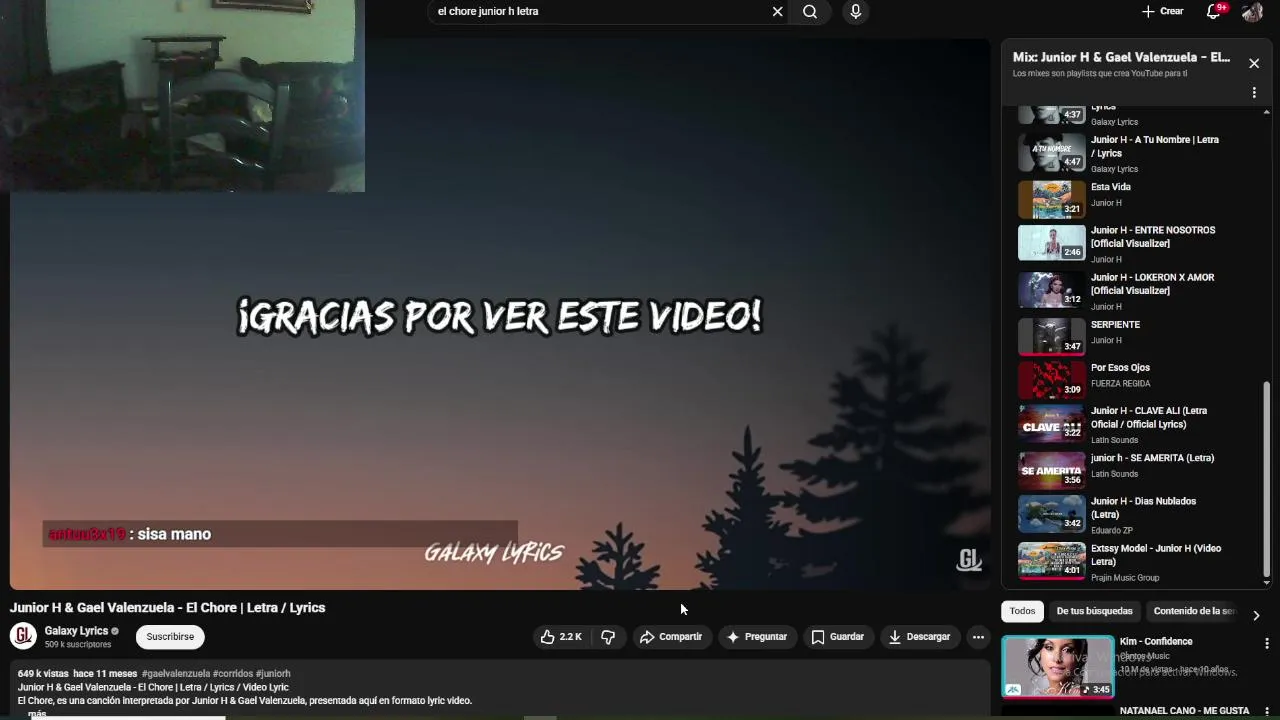Click the Preguntar button
The image size is (1280, 720).
point(757,637)
